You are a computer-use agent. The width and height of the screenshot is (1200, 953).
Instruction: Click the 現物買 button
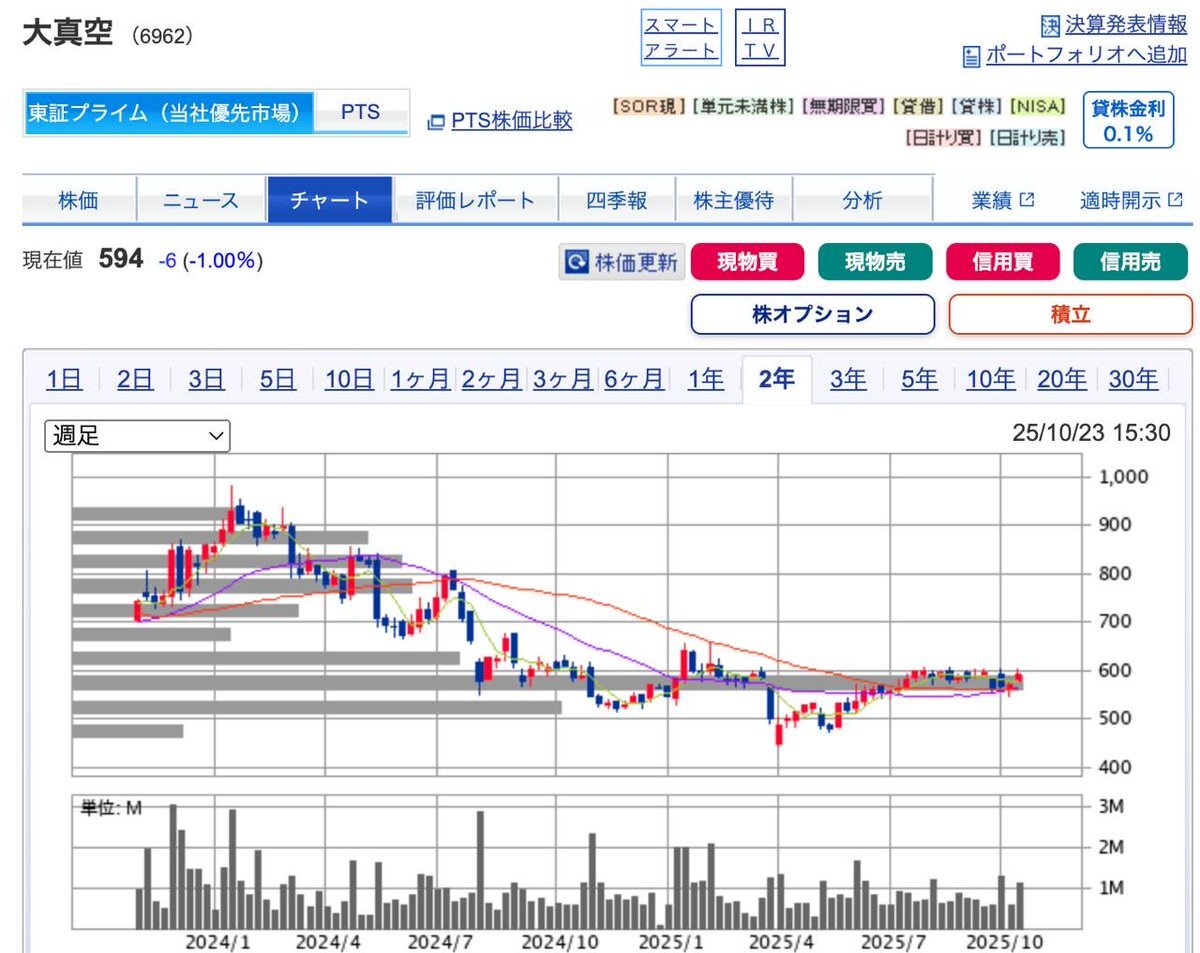click(747, 262)
